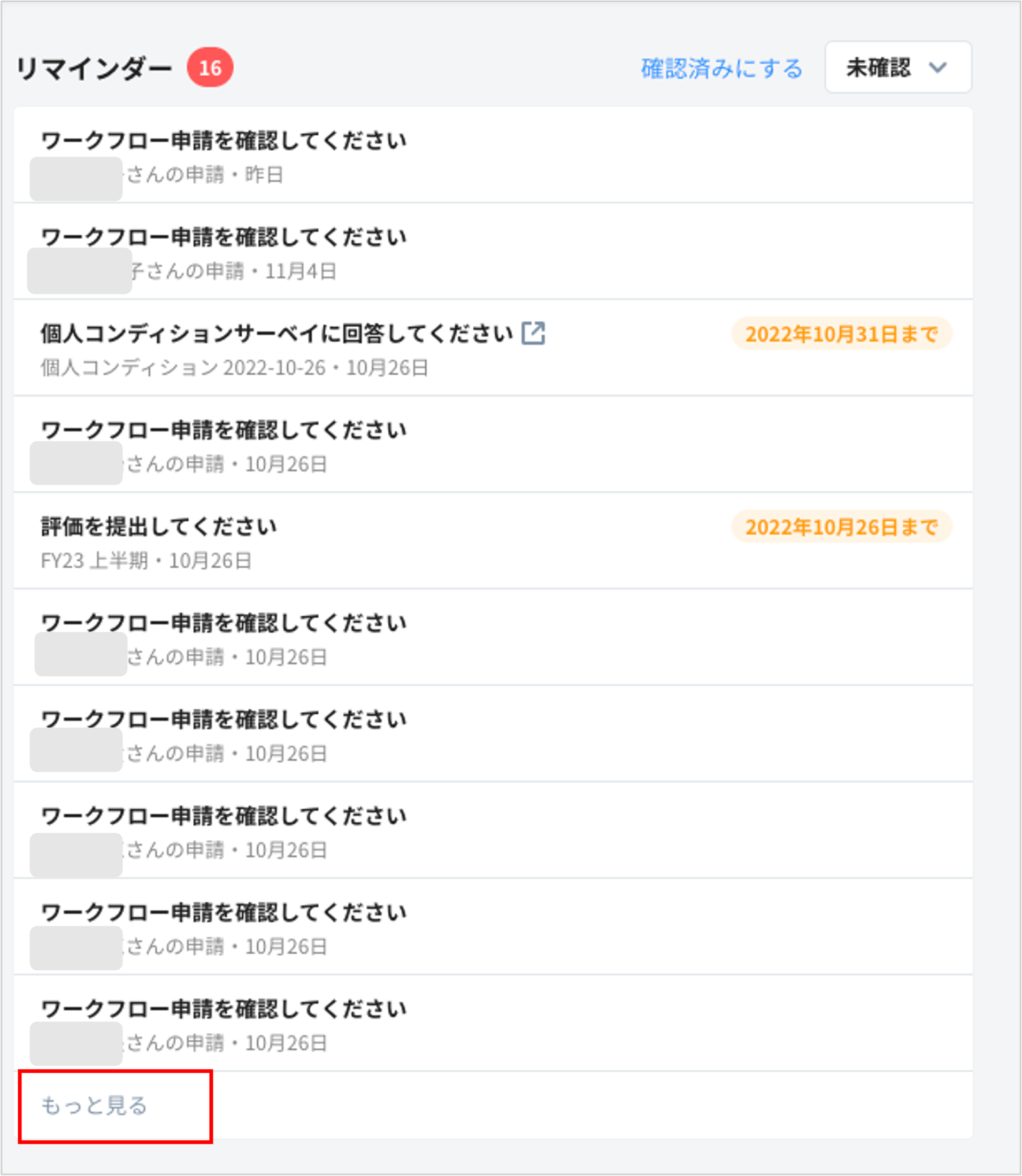Select the 評価を提出してください reminder

tap(158, 527)
